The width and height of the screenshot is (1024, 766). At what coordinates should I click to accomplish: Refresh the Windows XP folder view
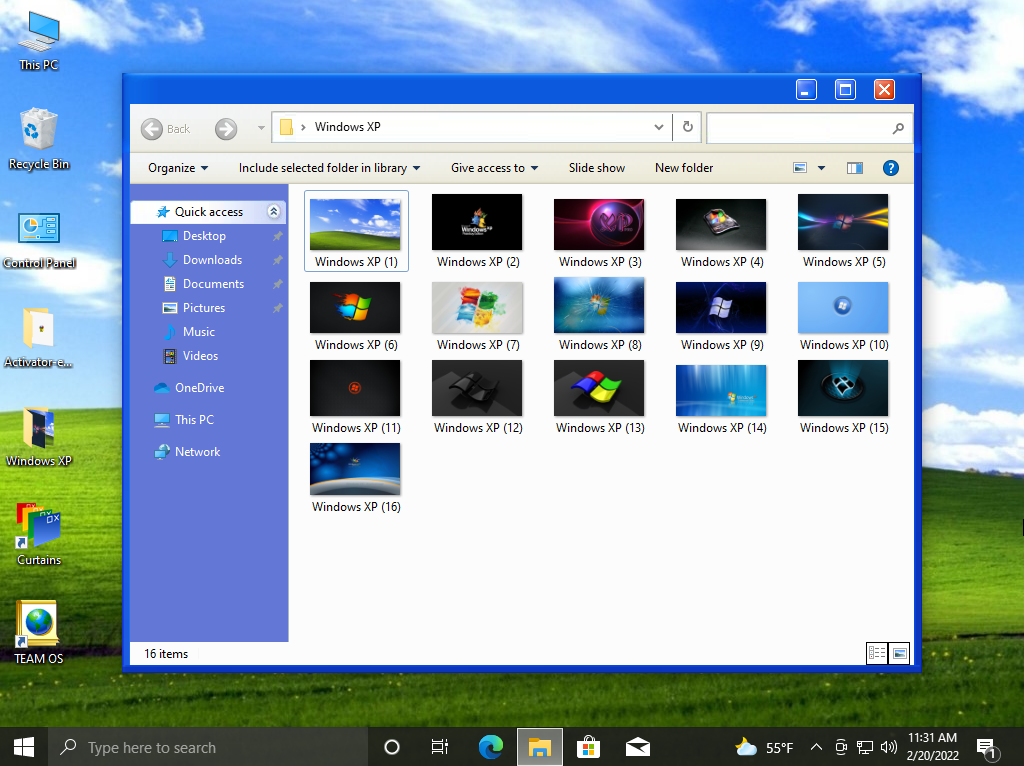688,127
